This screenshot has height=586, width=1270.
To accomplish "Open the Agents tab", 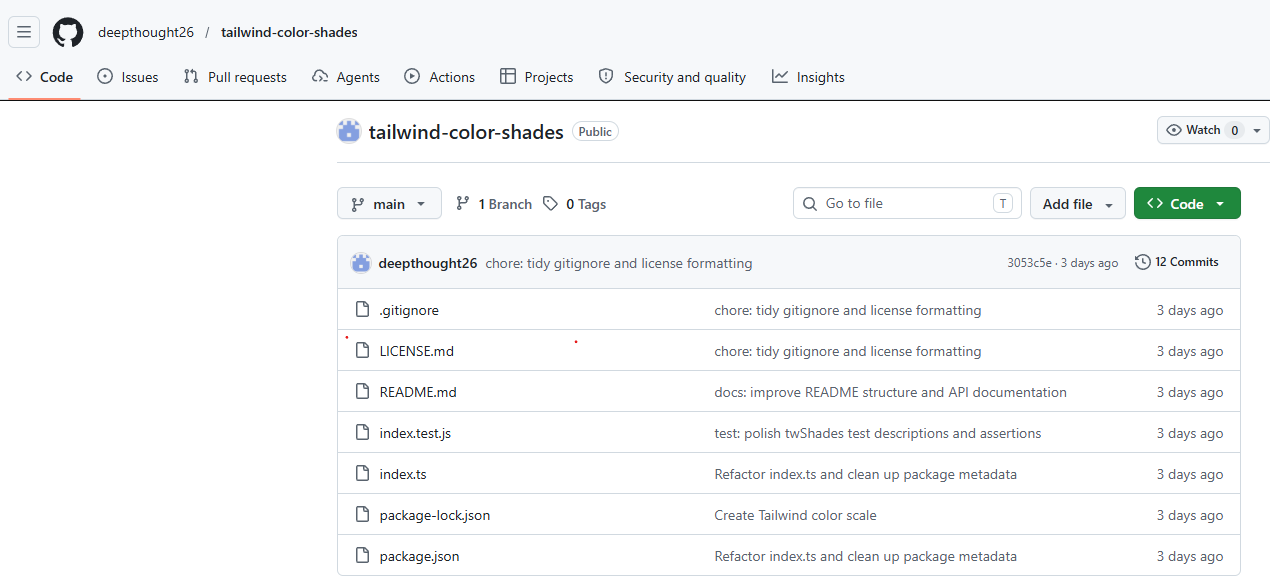I will pos(346,77).
